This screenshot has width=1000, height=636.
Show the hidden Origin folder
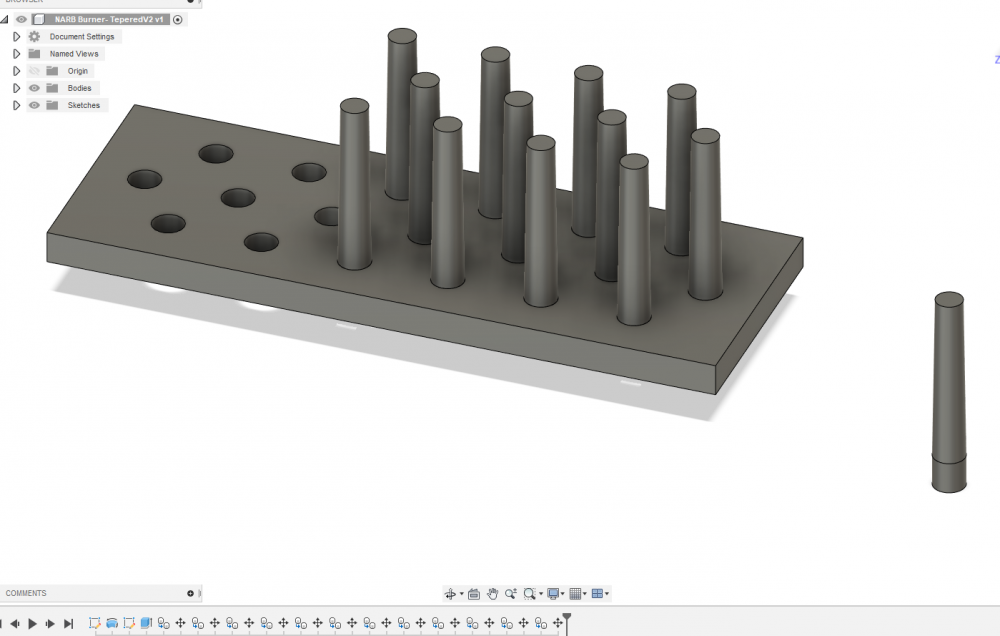[34, 71]
